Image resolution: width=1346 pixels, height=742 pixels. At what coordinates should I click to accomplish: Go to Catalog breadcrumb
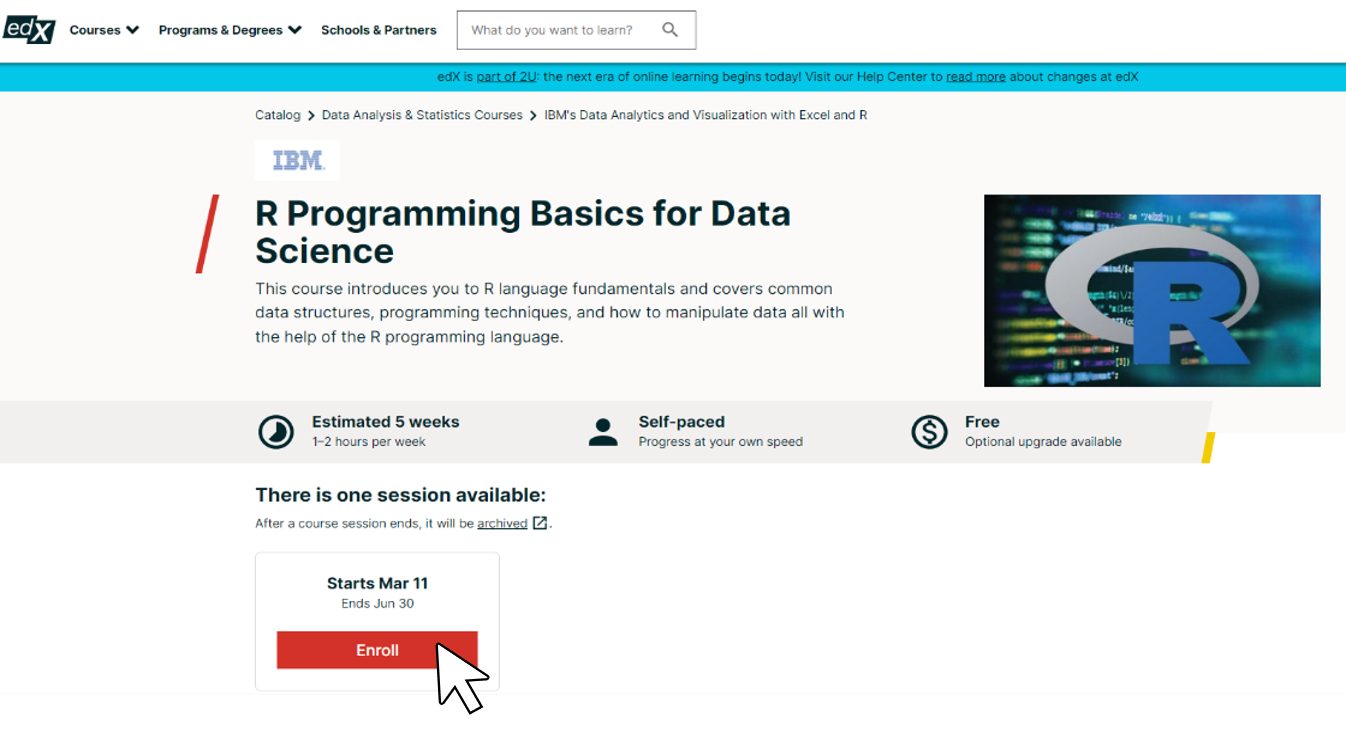pos(278,115)
